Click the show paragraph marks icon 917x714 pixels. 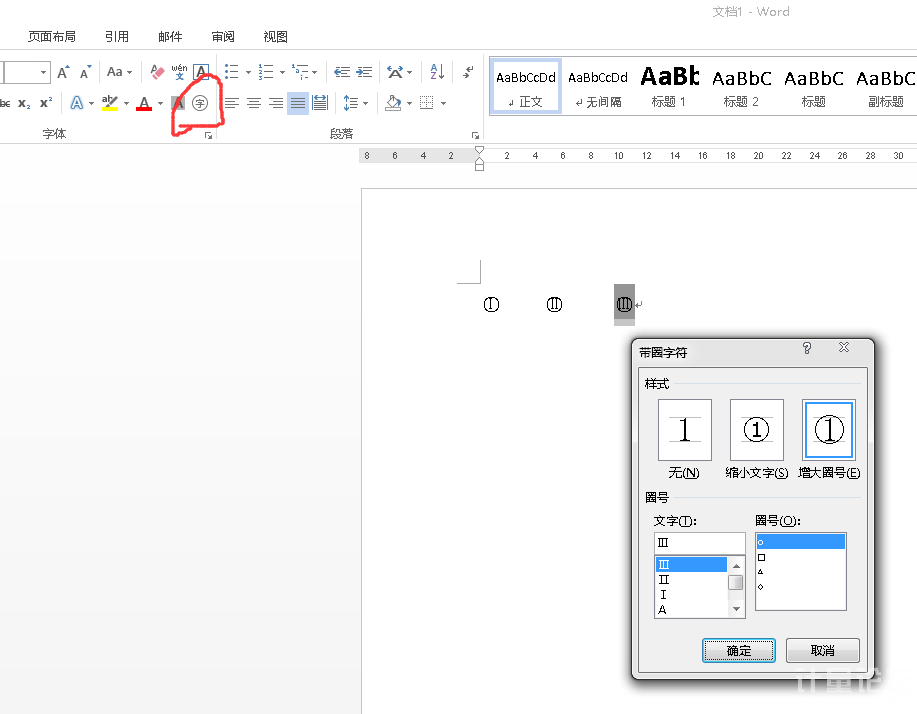(468, 72)
